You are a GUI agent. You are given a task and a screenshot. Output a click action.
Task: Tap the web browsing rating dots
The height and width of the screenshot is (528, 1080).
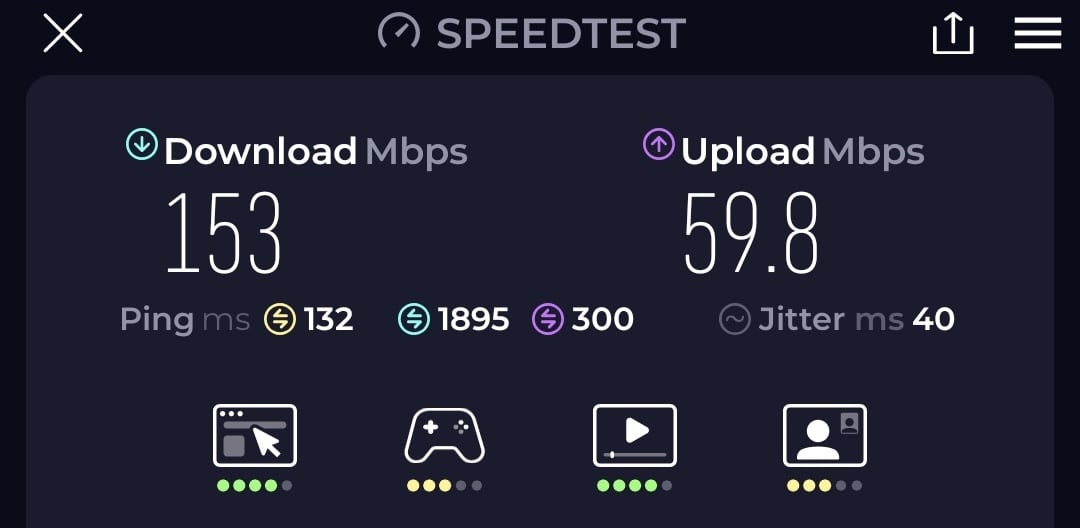point(255,485)
